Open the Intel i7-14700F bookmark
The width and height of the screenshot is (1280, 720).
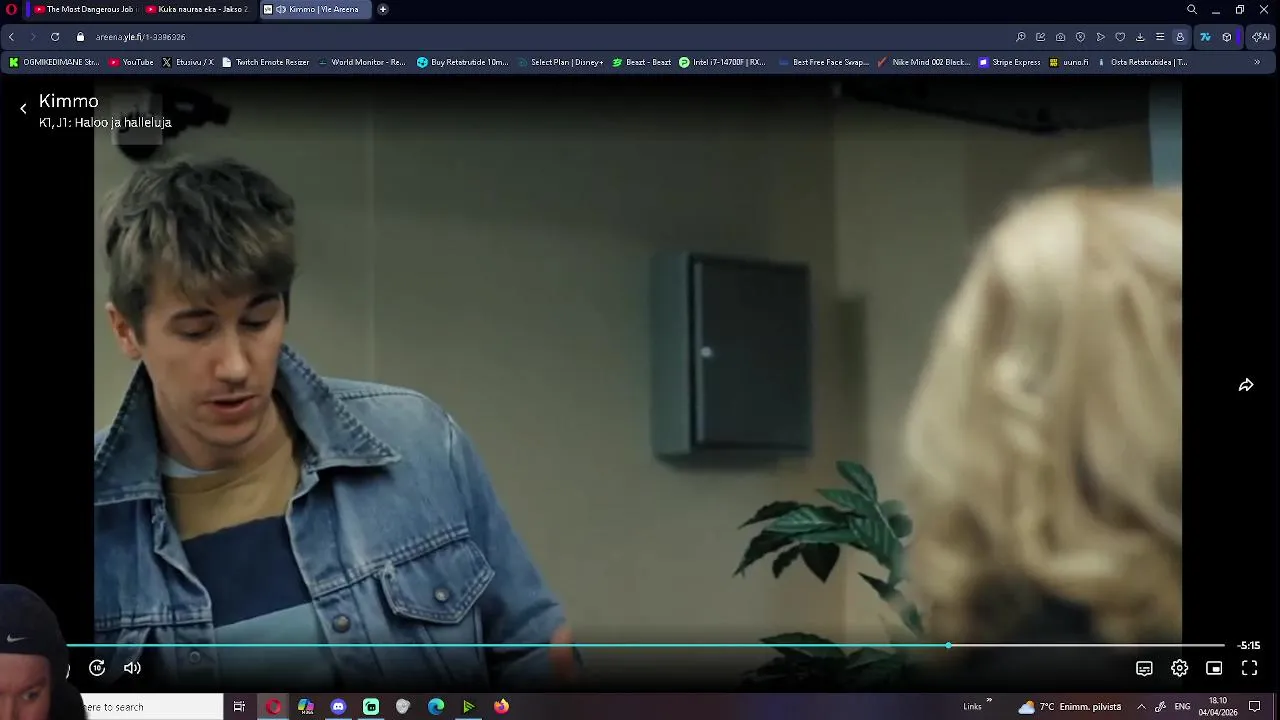722,62
